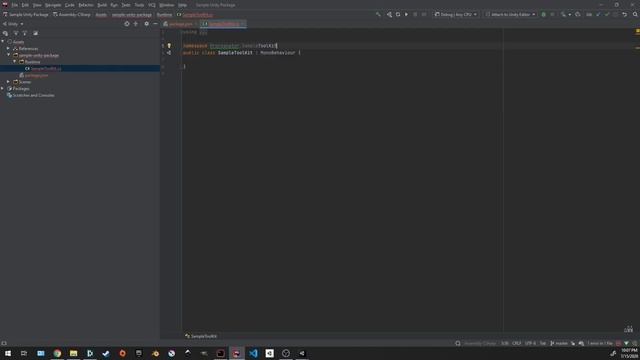Screen dimensions: 640x360
Task: Open Chrome from the taskbar
Action: 57,353
